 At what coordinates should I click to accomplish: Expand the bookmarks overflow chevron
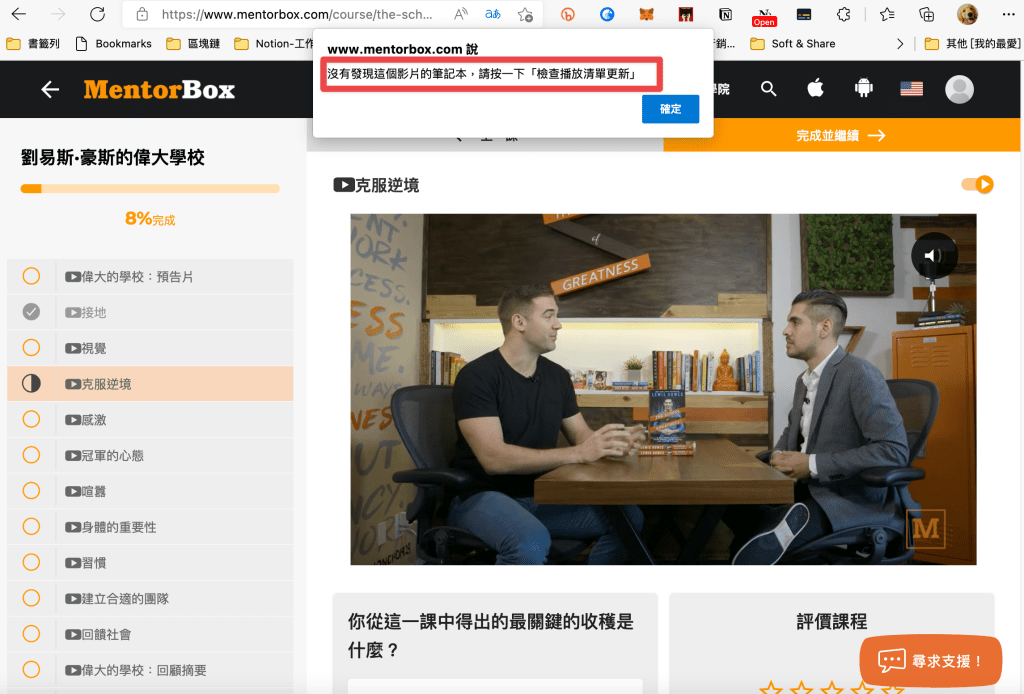coord(900,44)
